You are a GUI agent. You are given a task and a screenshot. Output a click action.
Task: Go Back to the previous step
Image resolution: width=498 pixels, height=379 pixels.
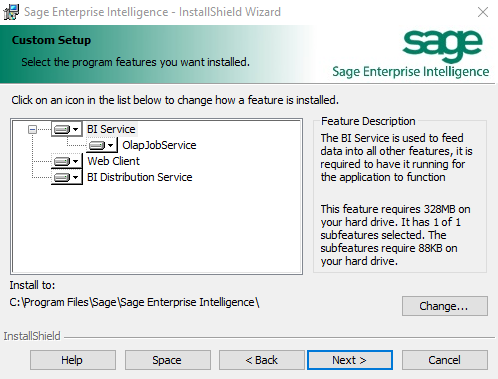pyautogui.click(x=262, y=360)
